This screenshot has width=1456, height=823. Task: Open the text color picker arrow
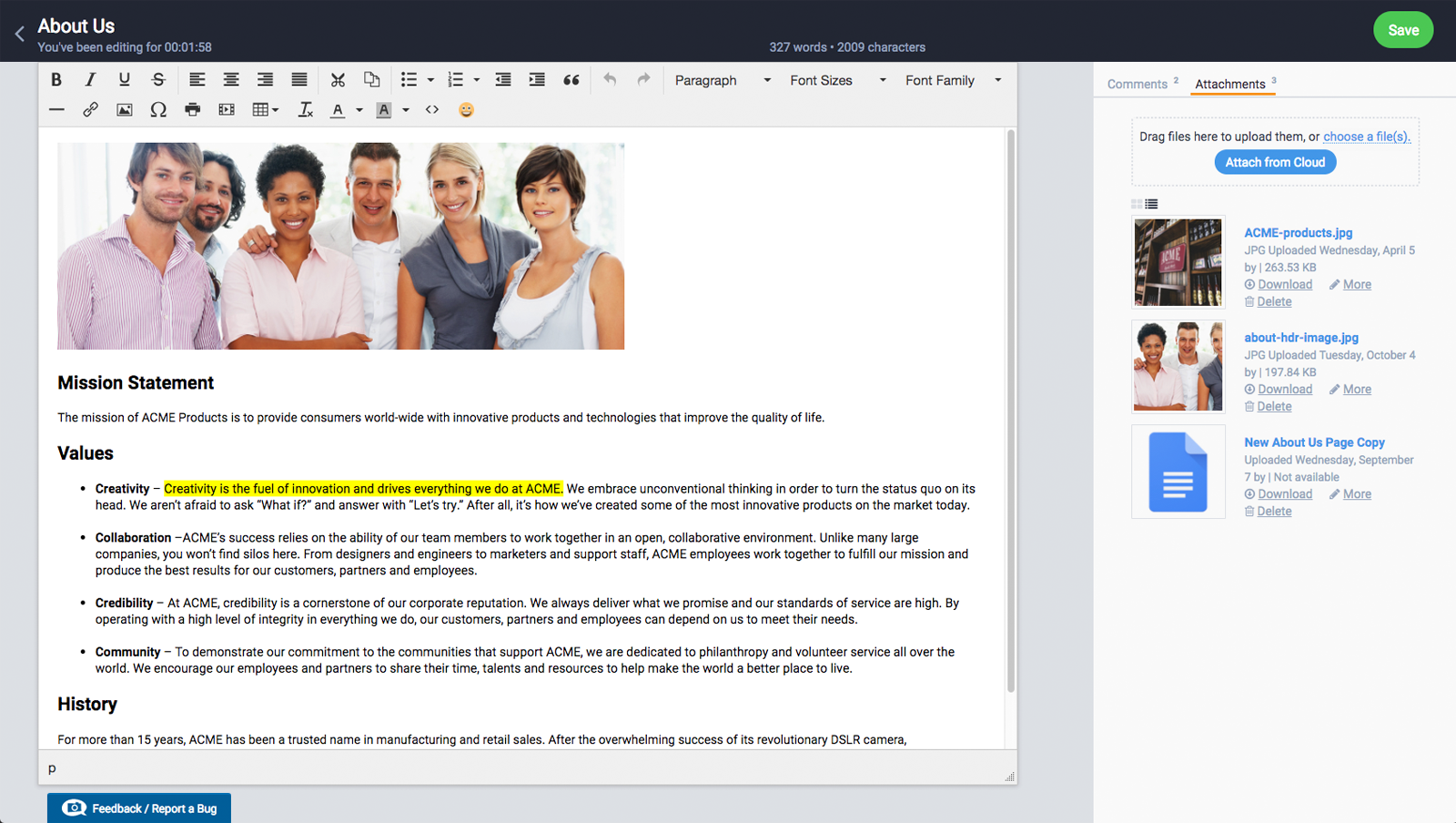[x=359, y=110]
